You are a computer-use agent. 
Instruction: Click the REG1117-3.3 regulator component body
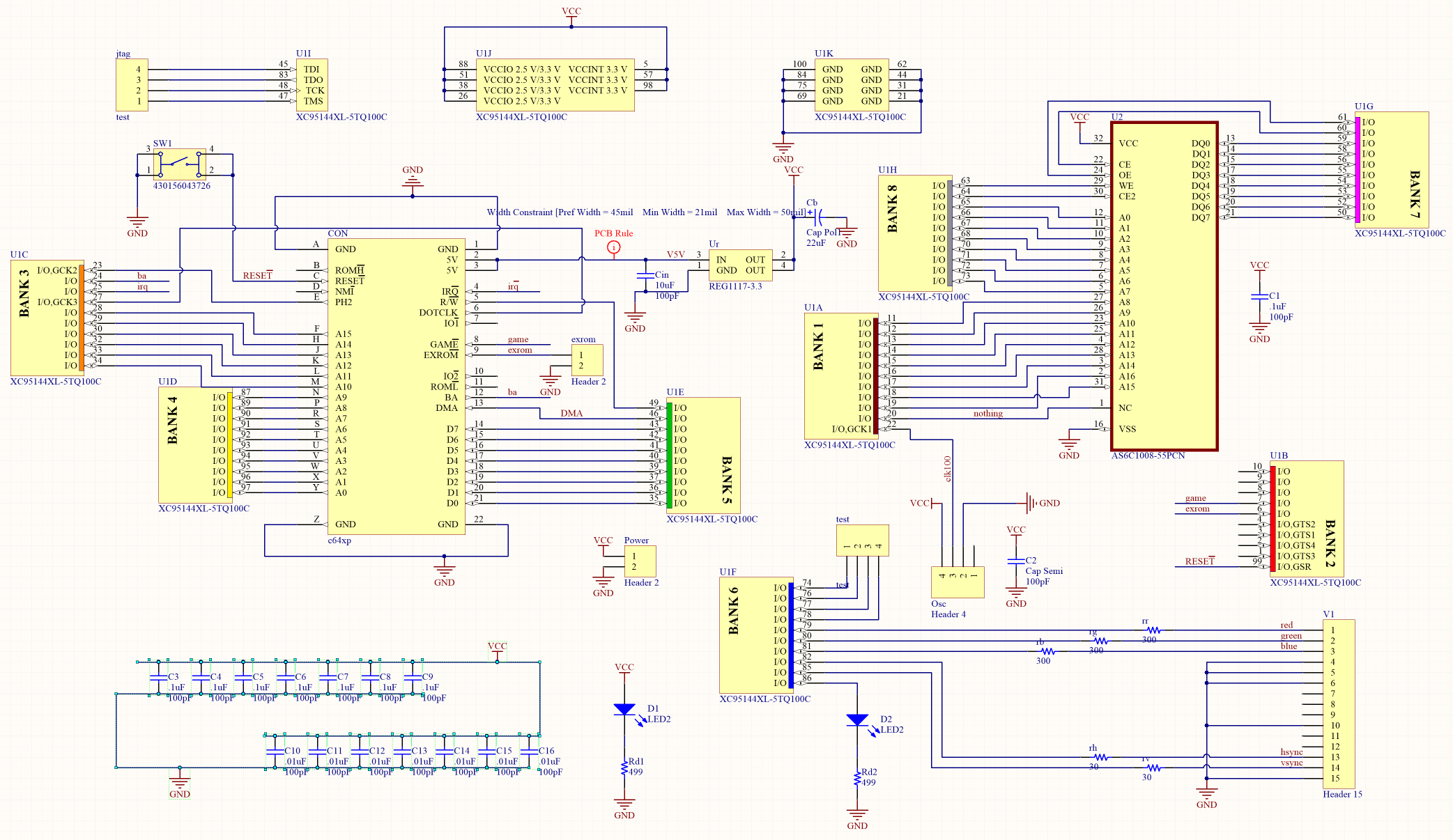(740, 265)
